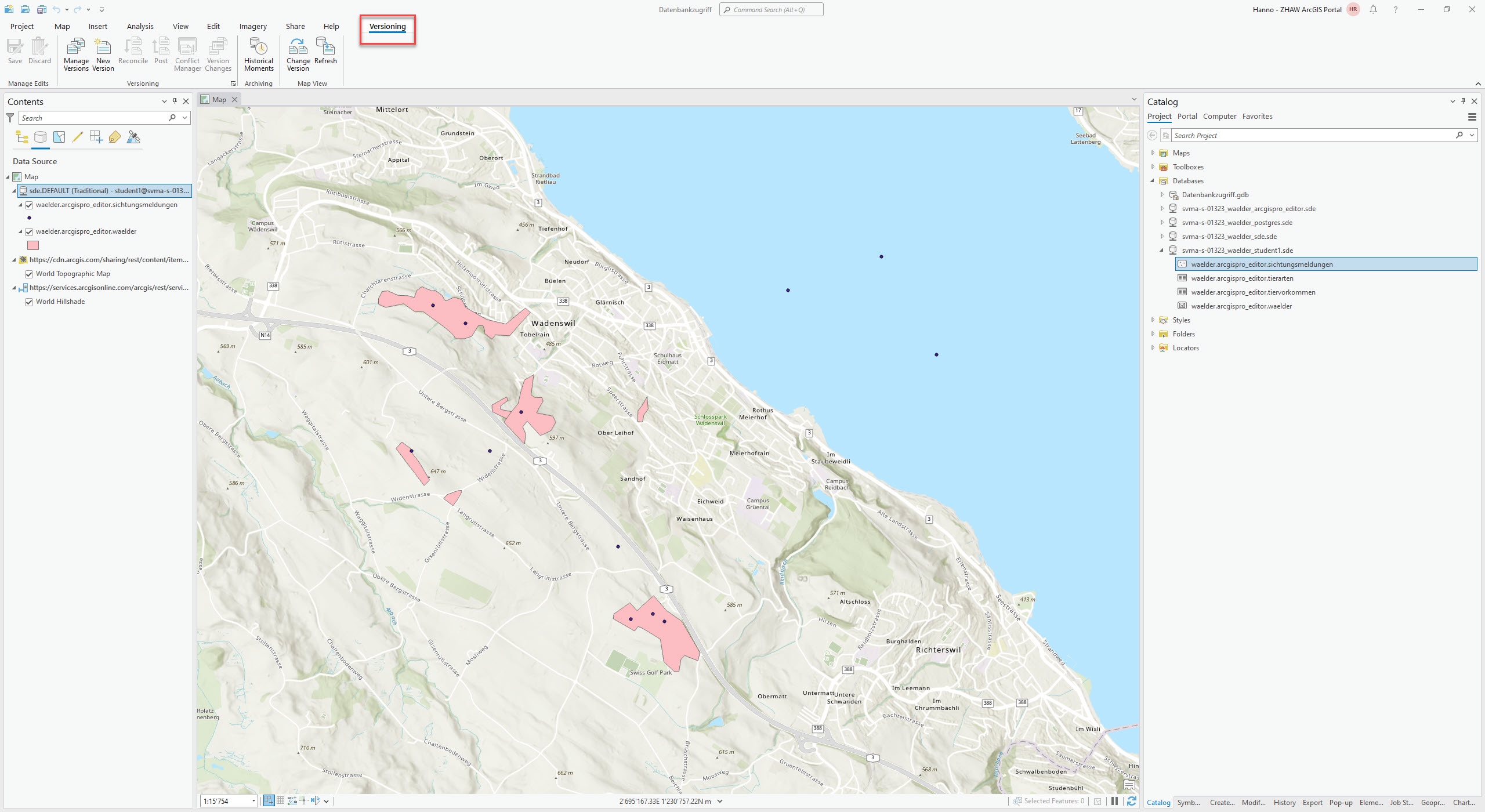1485x812 pixels.
Task: Switch to List By Drawing Order
Action: click(x=22, y=137)
